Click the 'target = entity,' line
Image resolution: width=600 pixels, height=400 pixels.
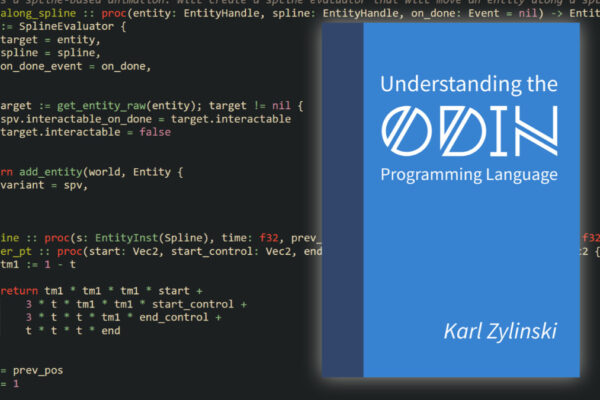(50, 40)
